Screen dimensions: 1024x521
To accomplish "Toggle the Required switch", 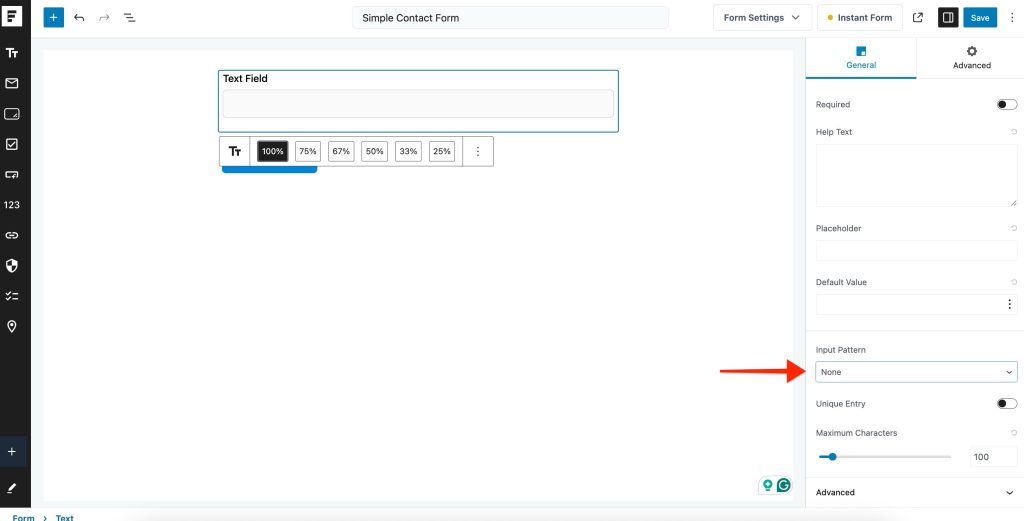I will [1007, 104].
